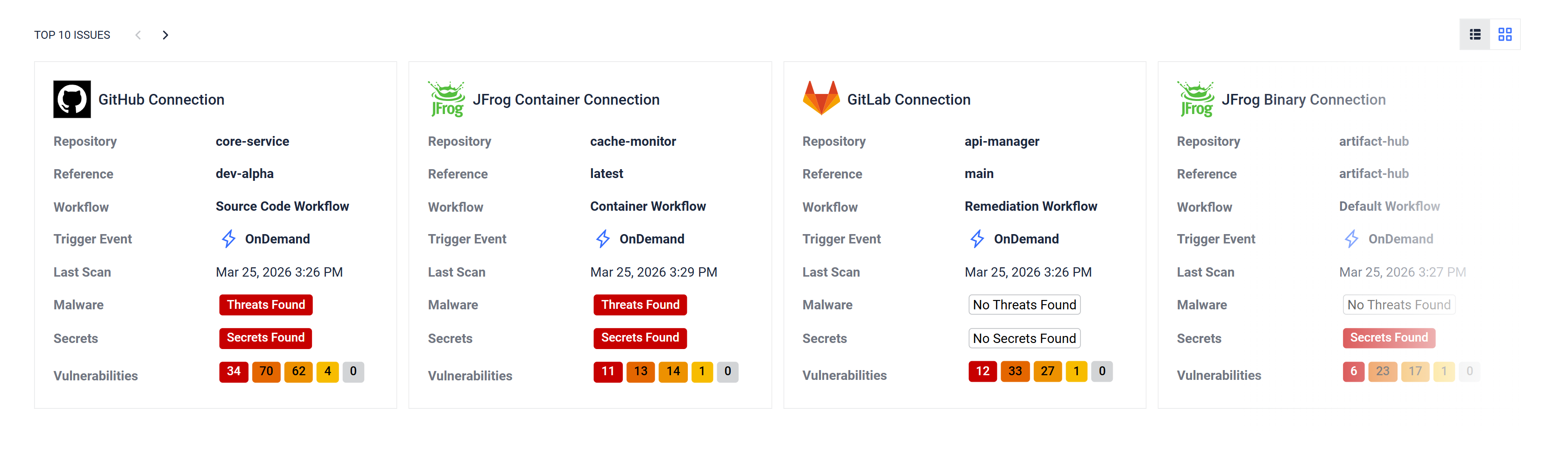Click yellow count 4 on GitHub card
Viewport: 1568px width, 471px height.
tap(327, 371)
